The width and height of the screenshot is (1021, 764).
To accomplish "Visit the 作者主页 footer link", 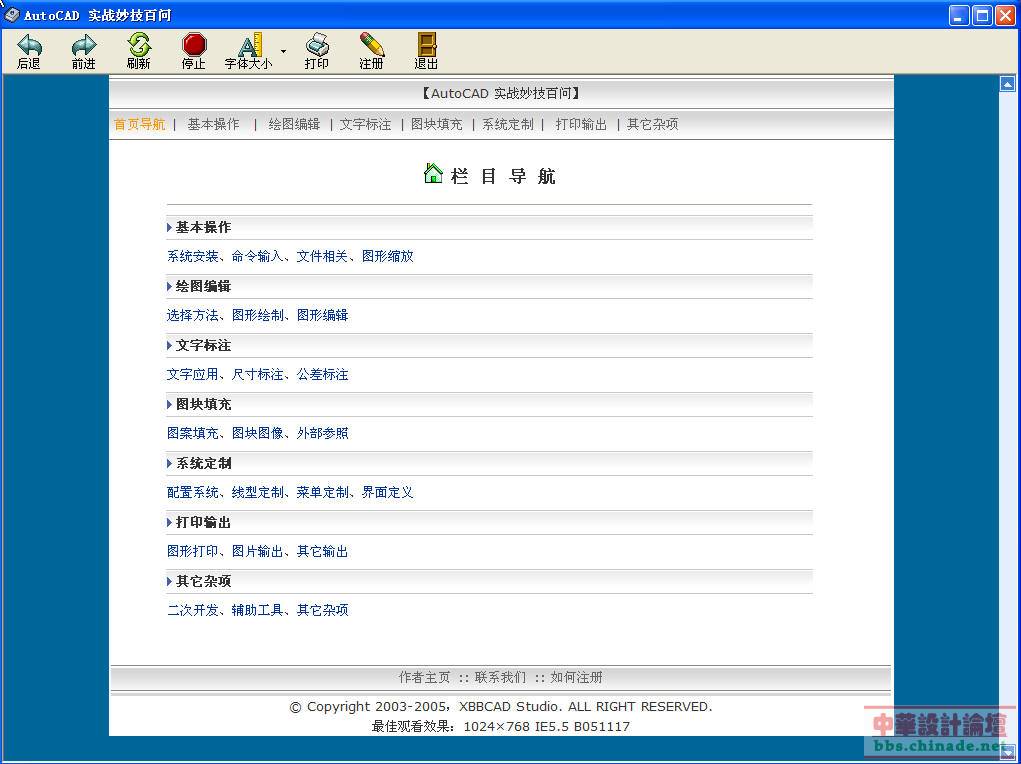I will 425,677.
